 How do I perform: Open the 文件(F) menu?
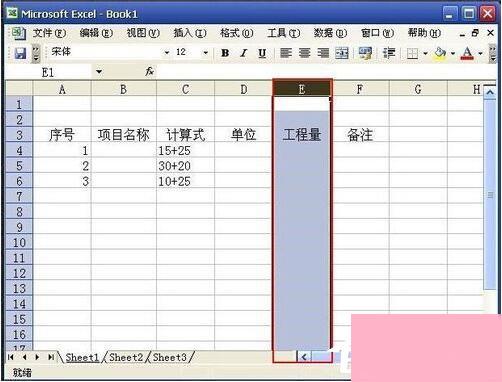click(49, 33)
